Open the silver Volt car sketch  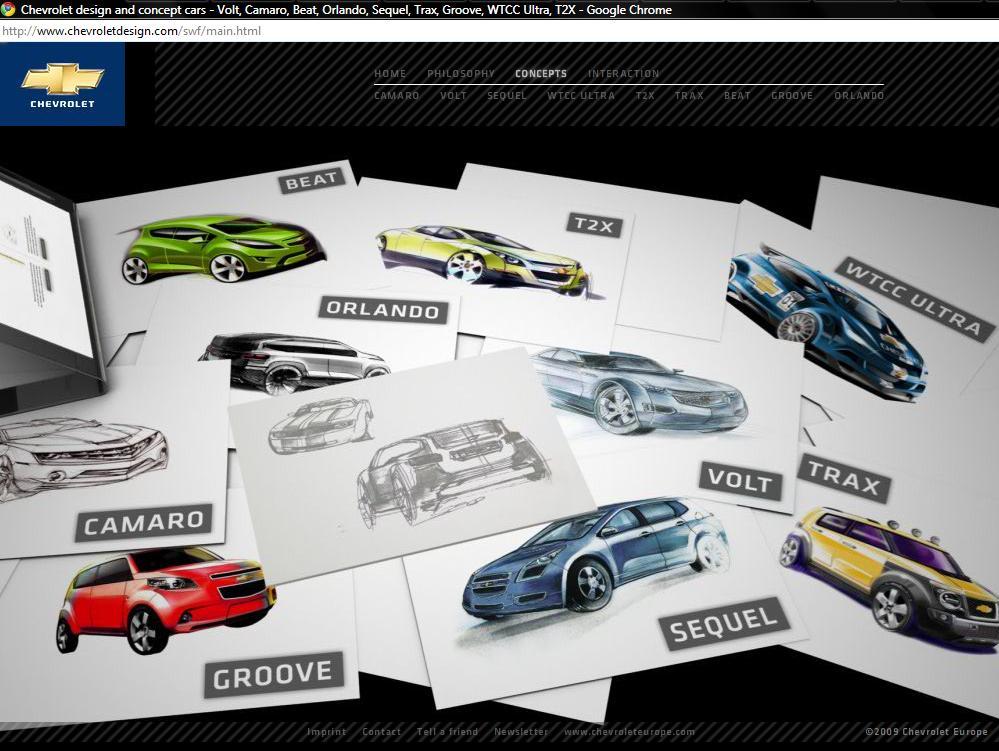(x=640, y=390)
